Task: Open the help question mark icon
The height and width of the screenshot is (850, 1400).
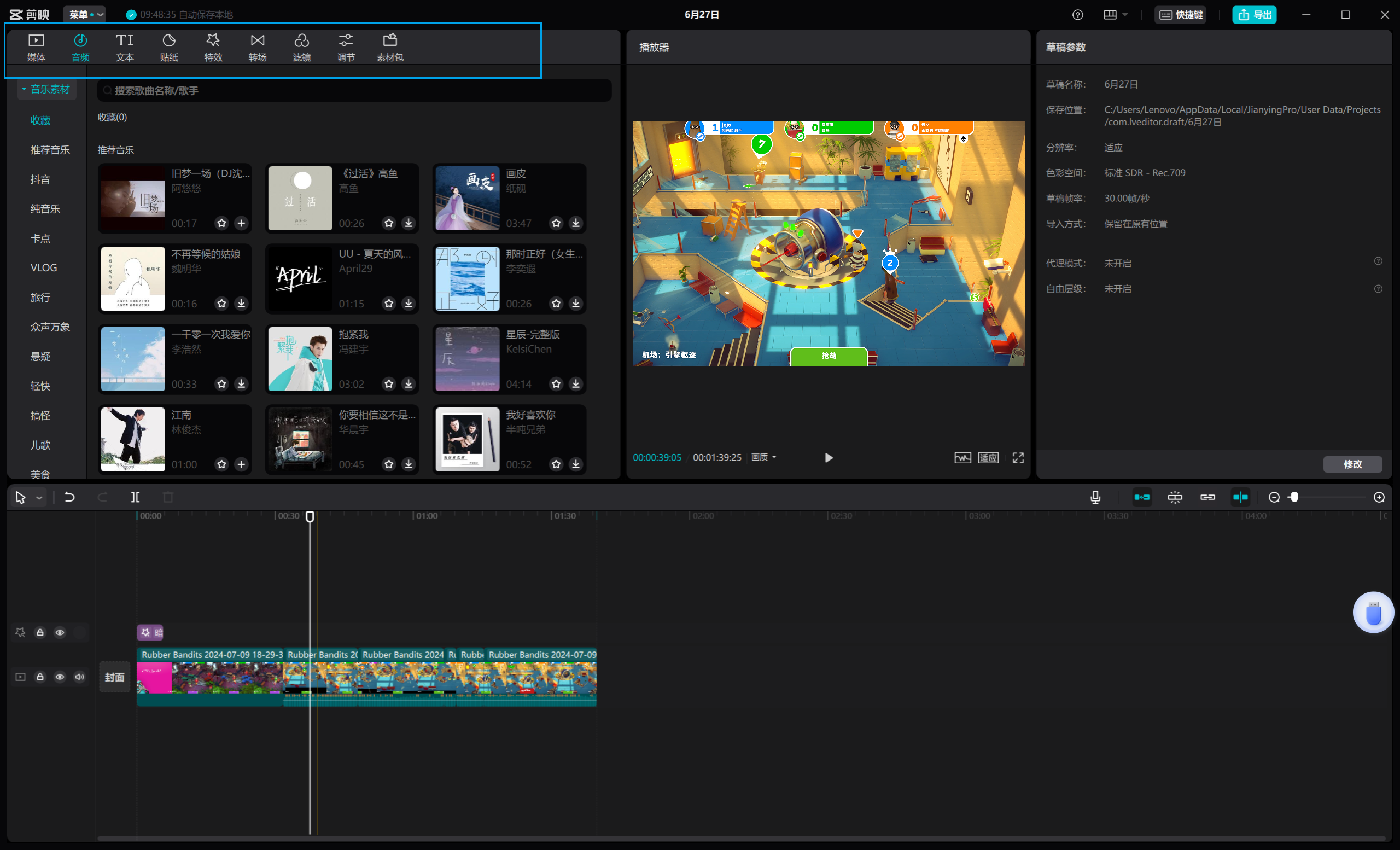Action: coord(1077,15)
